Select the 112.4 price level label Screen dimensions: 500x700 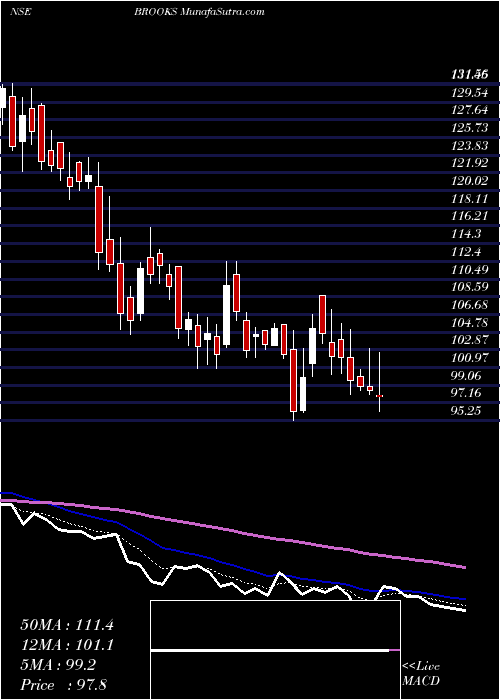pyautogui.click(x=466, y=252)
